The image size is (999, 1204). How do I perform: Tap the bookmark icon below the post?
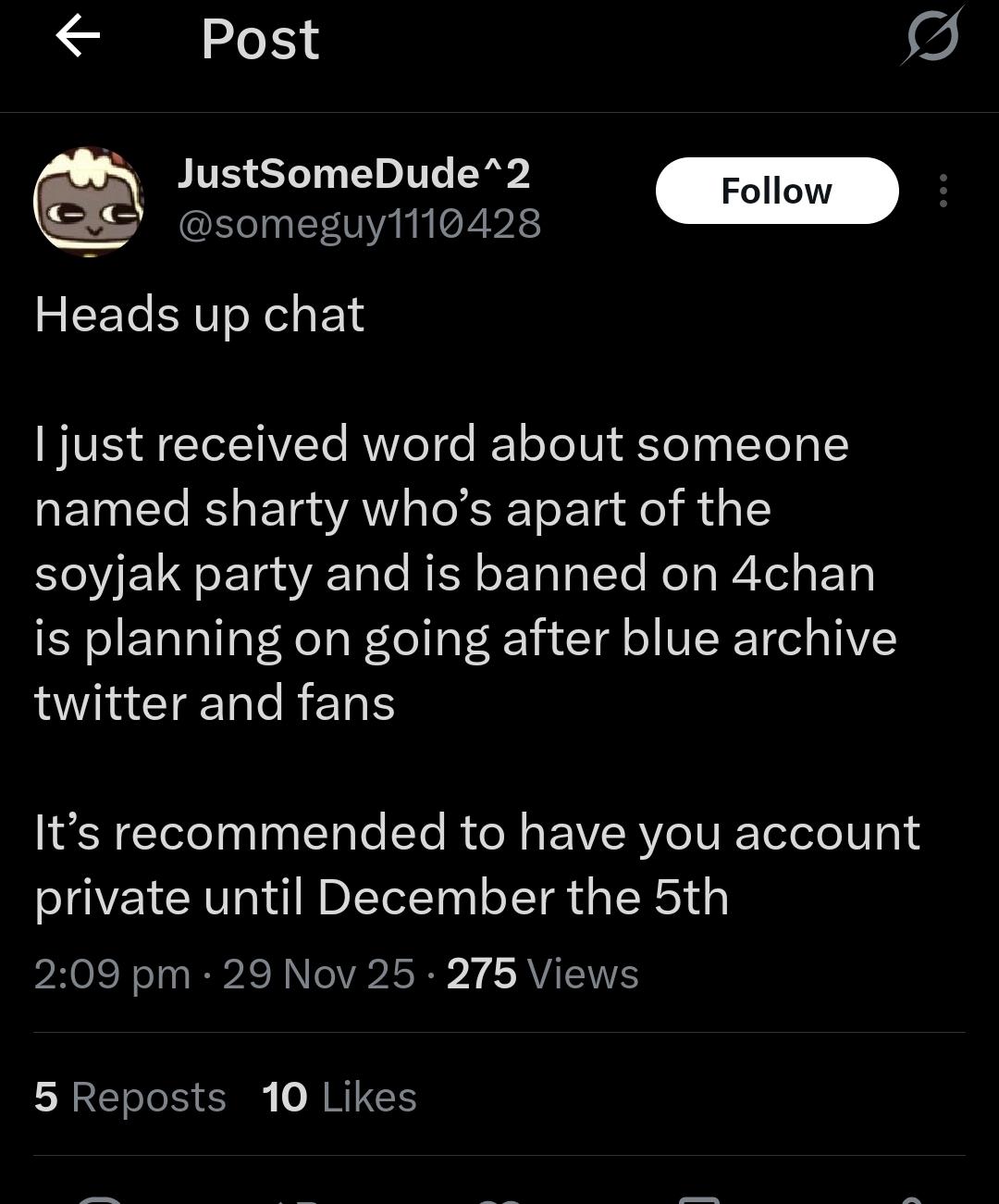pos(699,1199)
